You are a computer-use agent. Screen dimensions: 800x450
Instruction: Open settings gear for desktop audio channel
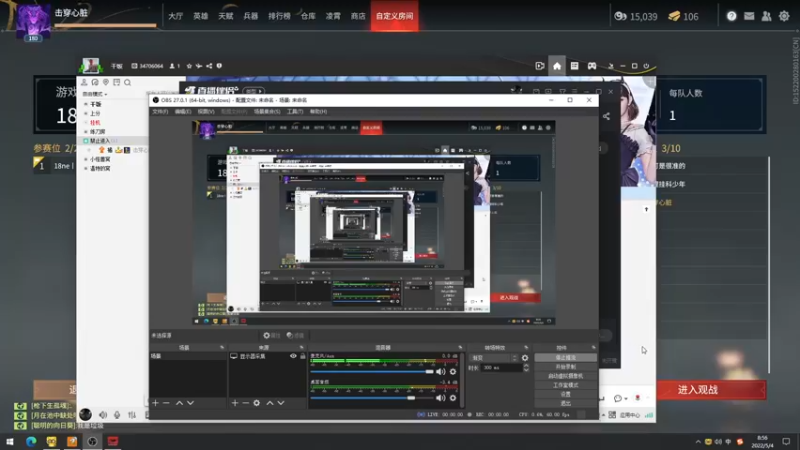453,398
